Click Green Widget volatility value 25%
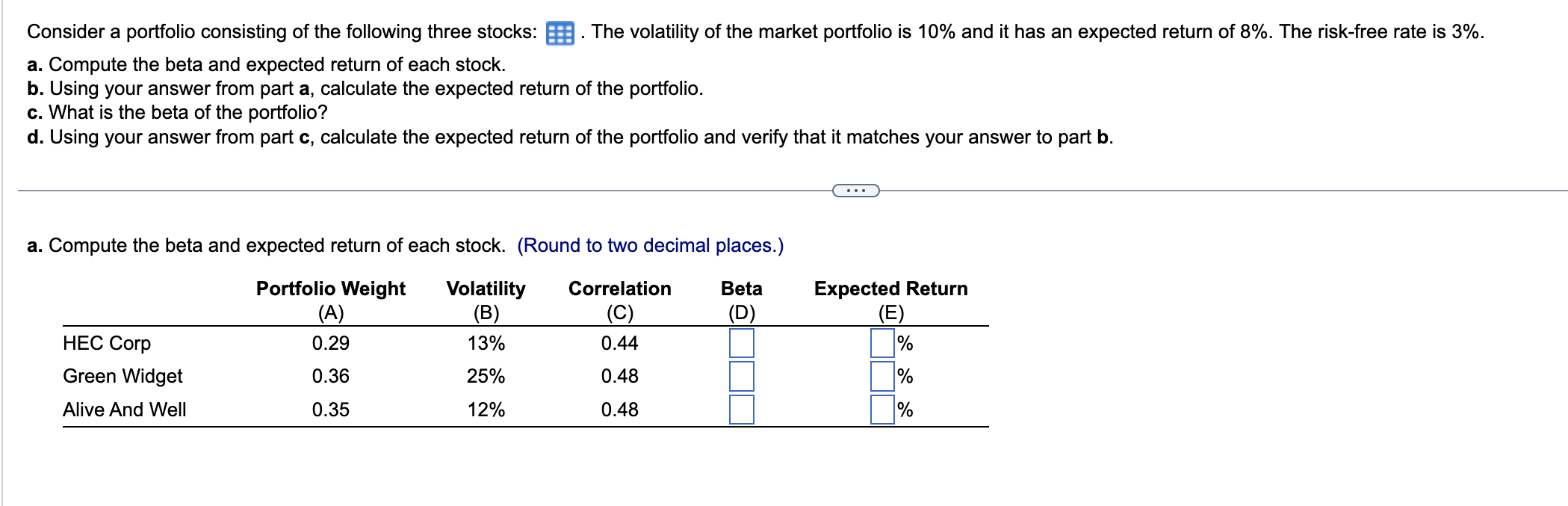Screen dimensions: 1568x506 (486, 376)
